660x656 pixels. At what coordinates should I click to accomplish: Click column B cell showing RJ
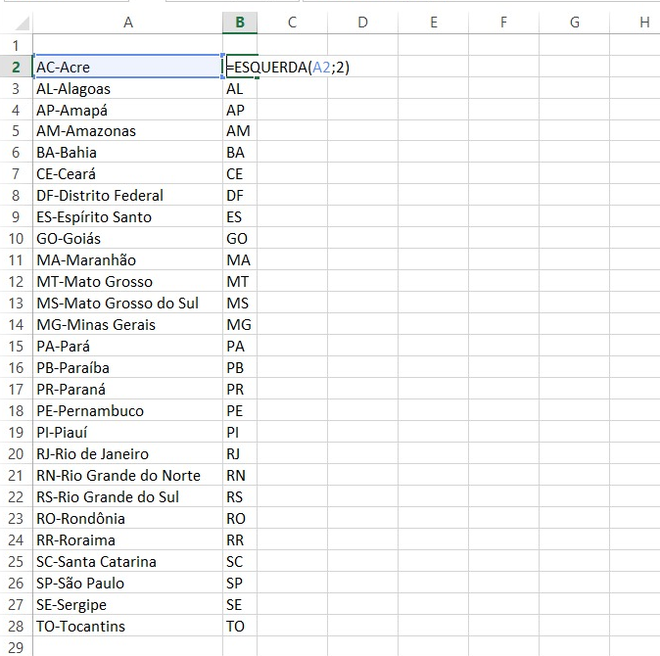240,453
